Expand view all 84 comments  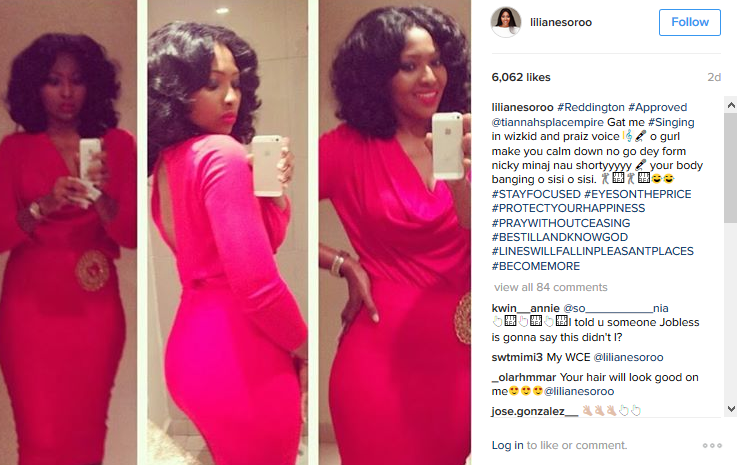tap(550, 287)
